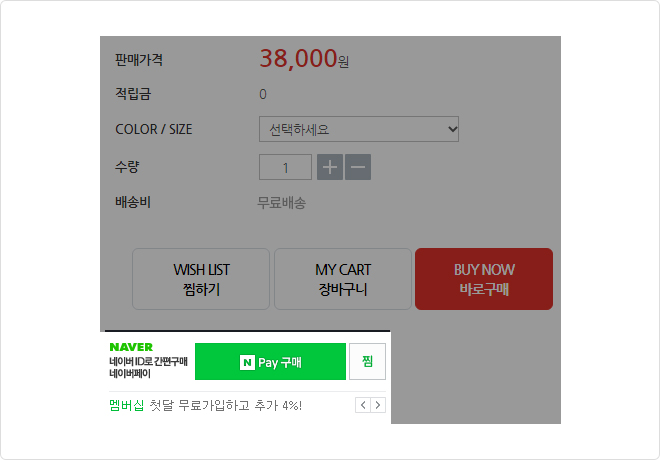660x460 pixels.
Task: Open the 선택하세요 option selector
Action: click(359, 129)
